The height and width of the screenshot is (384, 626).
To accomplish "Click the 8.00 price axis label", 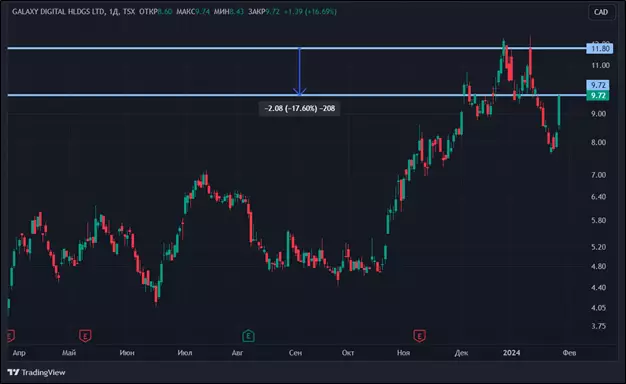I will click(598, 143).
